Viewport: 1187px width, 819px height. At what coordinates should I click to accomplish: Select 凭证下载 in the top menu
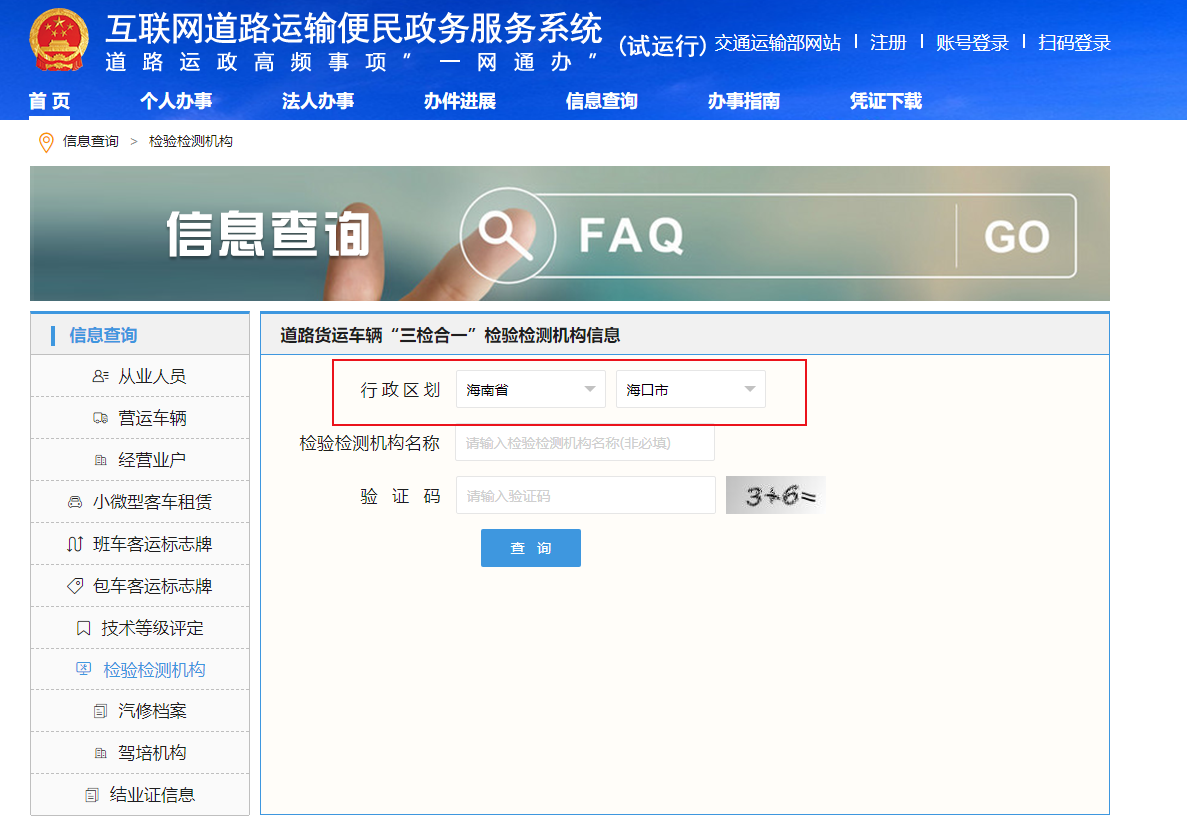pos(886,101)
